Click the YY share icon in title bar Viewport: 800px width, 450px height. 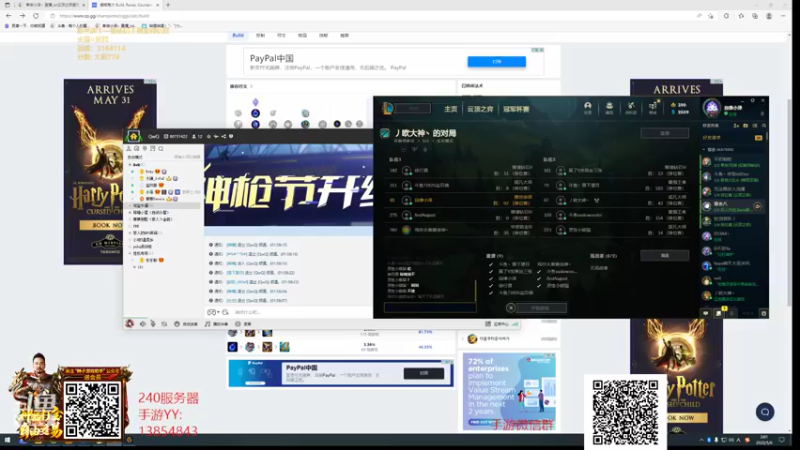[223, 136]
